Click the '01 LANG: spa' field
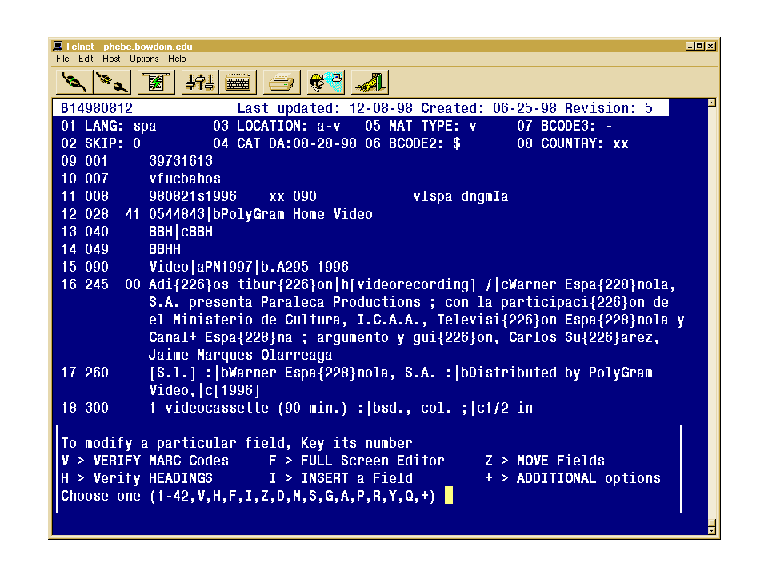 tap(109, 126)
